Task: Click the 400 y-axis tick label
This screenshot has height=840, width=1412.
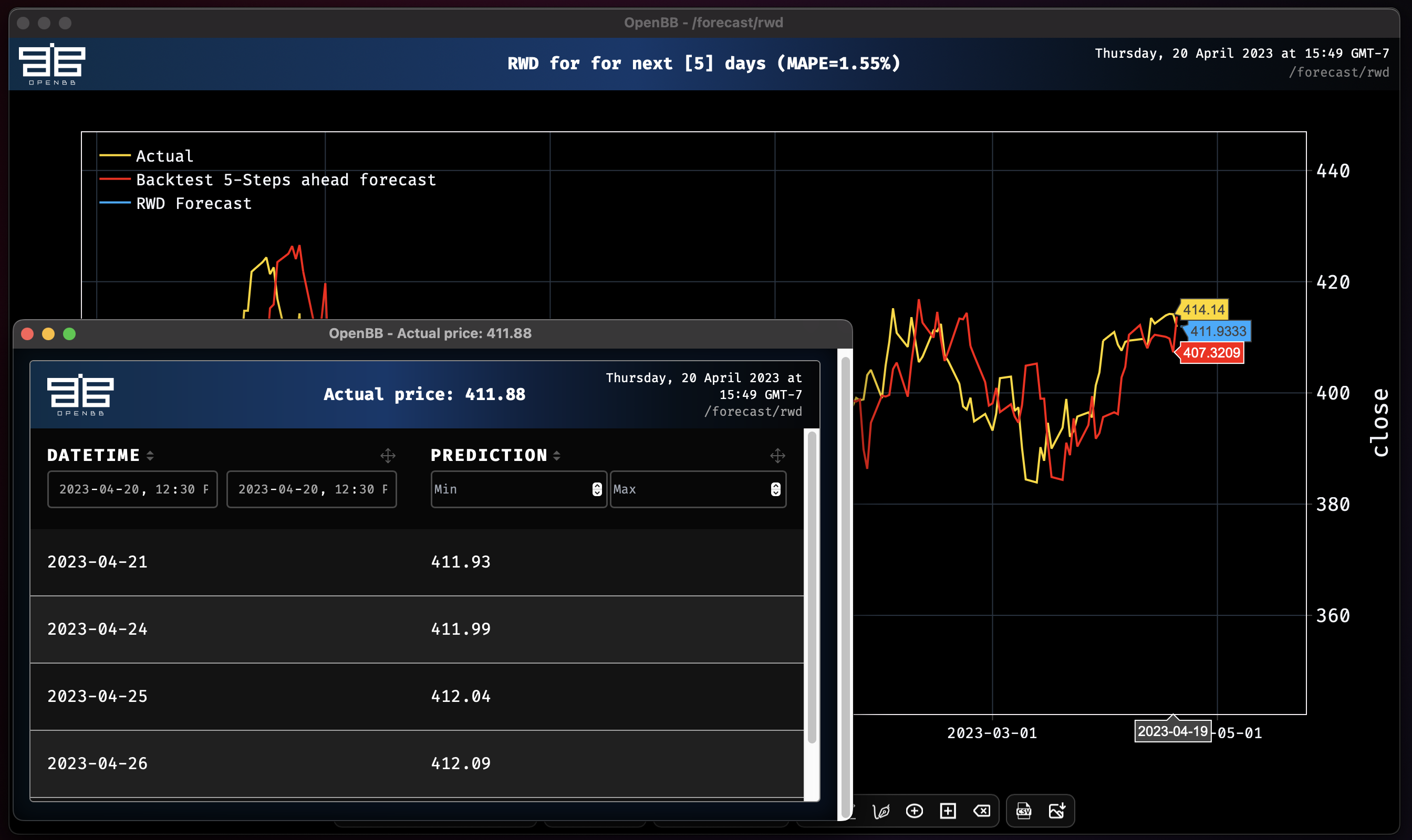Action: coord(1333,393)
